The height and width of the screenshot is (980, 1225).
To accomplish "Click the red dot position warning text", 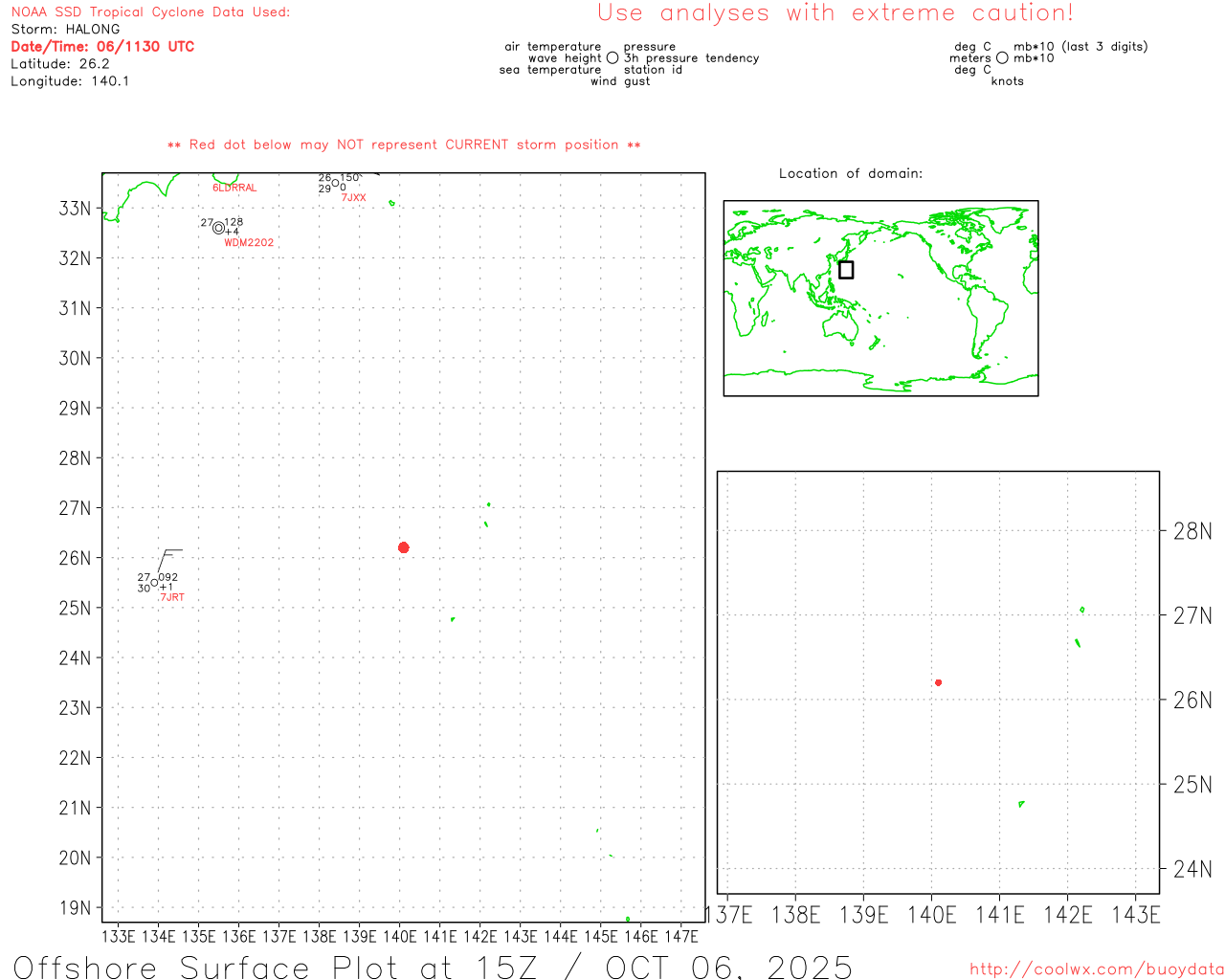I will tap(403, 145).
